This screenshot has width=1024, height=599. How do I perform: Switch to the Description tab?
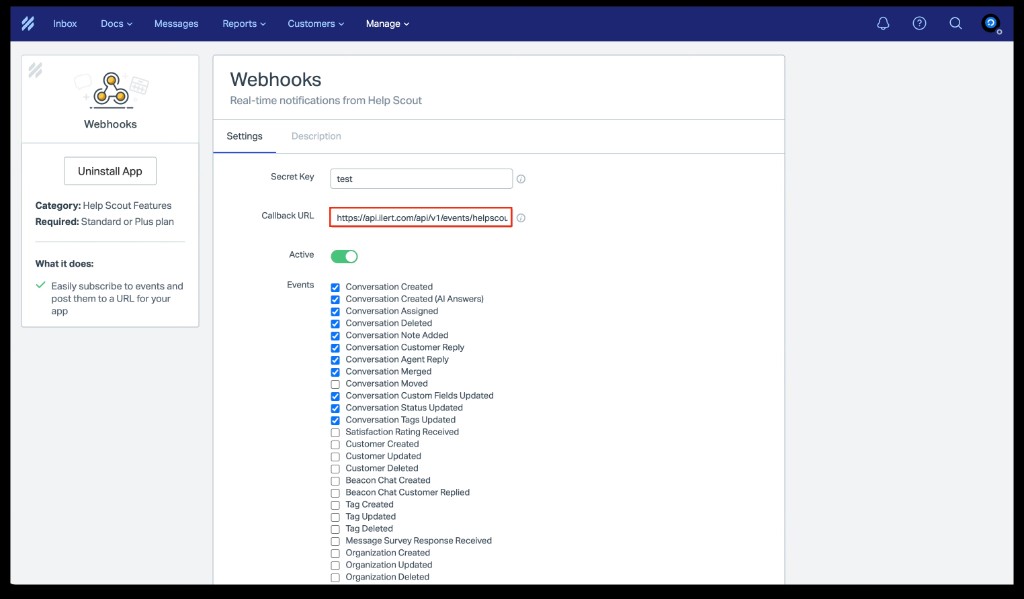click(x=316, y=136)
